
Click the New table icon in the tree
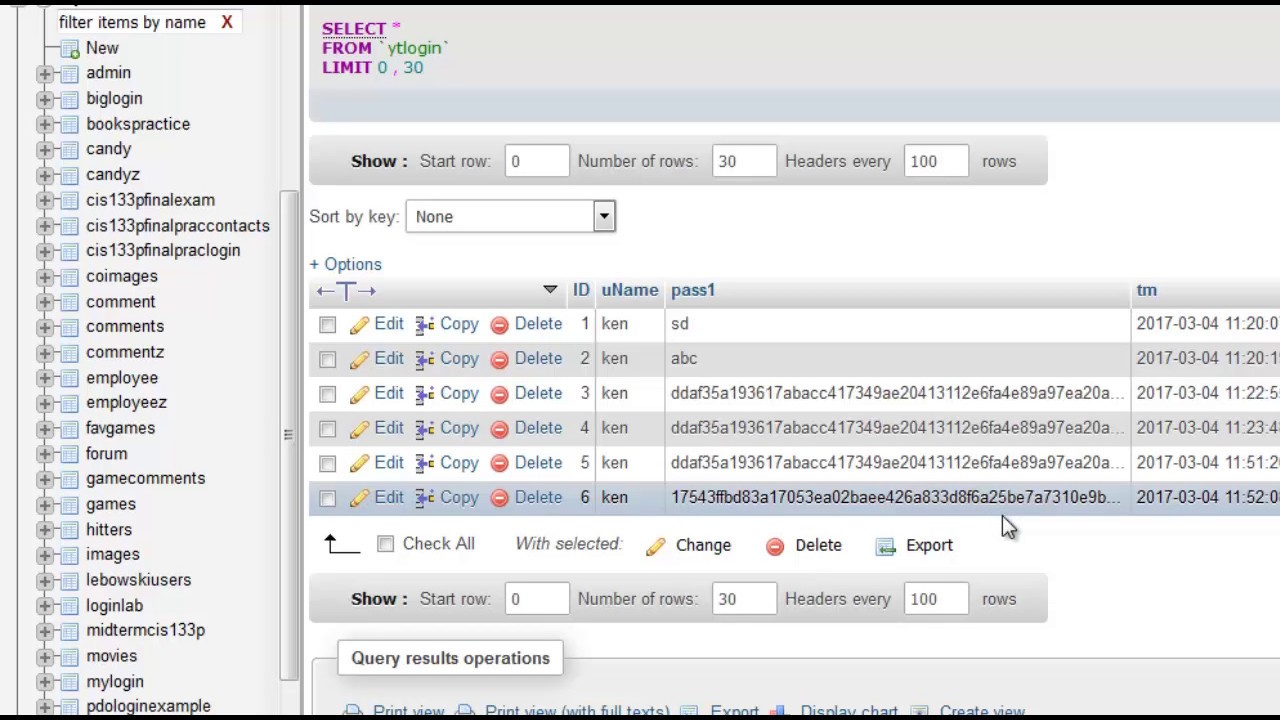(x=69, y=48)
